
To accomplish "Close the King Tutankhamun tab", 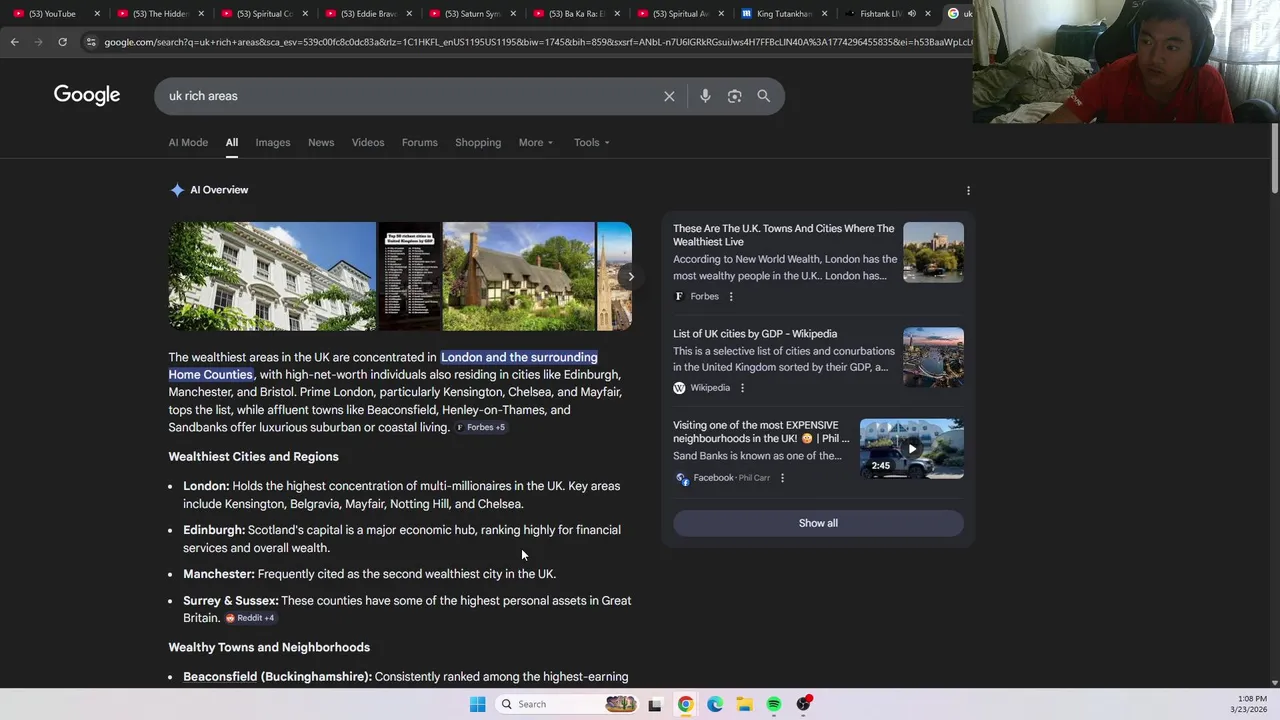I will tap(824, 14).
